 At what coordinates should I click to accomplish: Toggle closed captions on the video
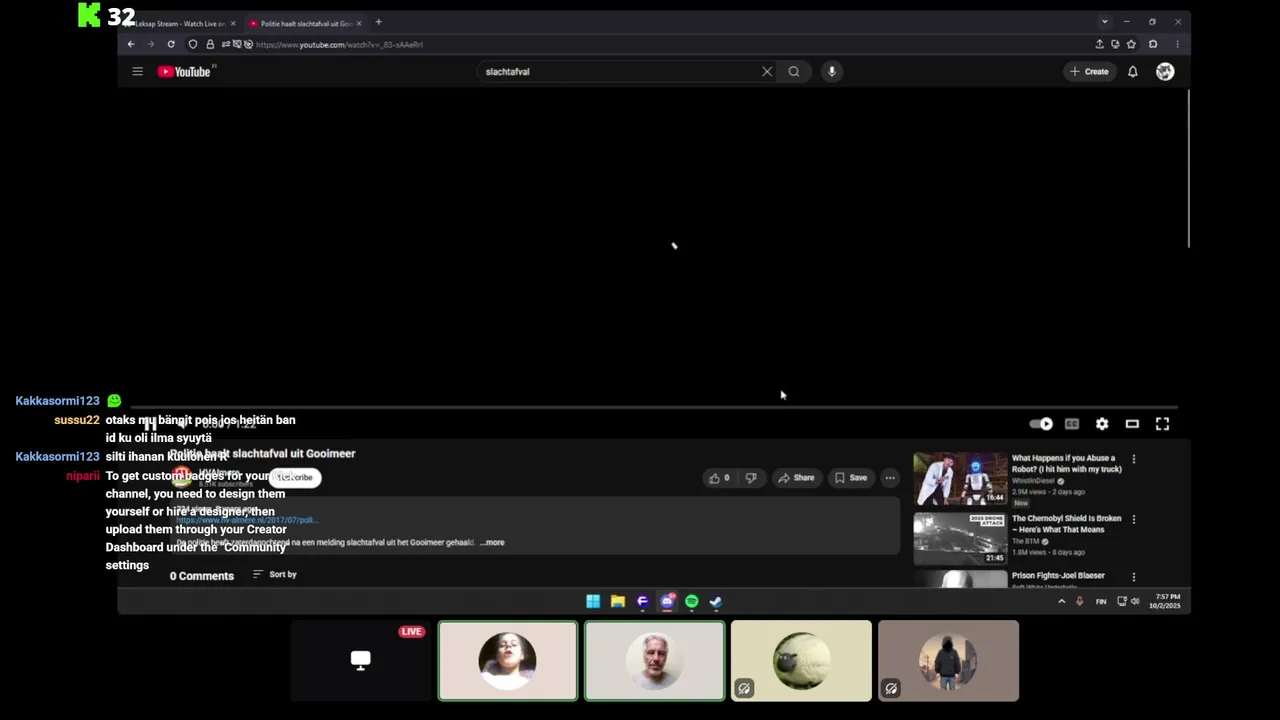coord(1072,424)
